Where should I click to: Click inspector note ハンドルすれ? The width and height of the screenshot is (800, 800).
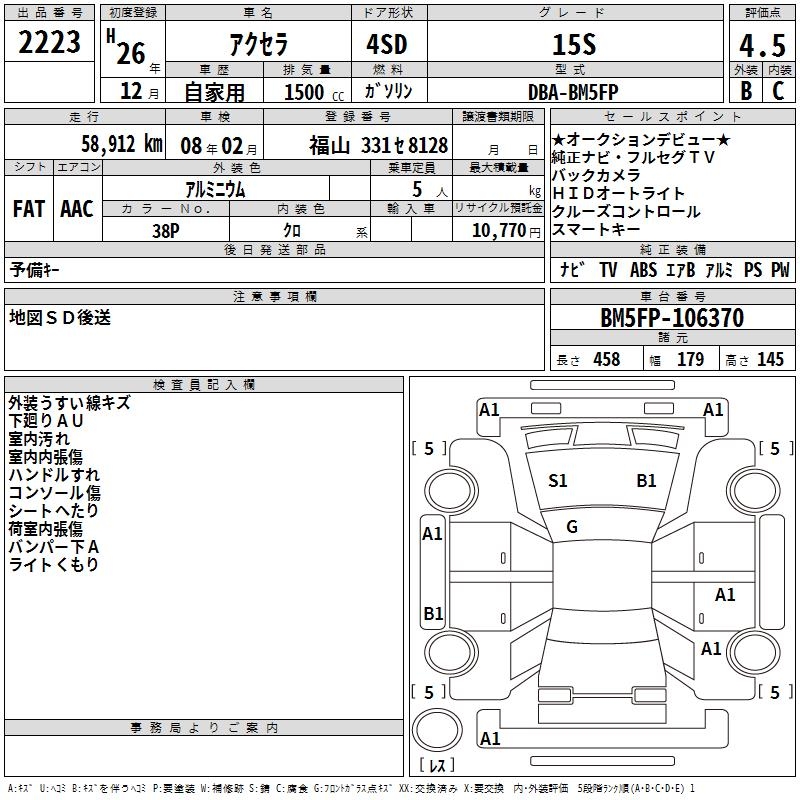click(54, 474)
